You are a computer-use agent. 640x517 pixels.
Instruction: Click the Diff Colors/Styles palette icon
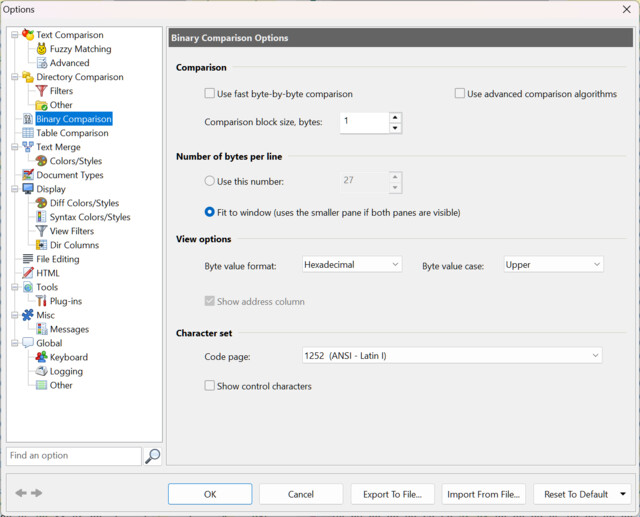coord(41,203)
